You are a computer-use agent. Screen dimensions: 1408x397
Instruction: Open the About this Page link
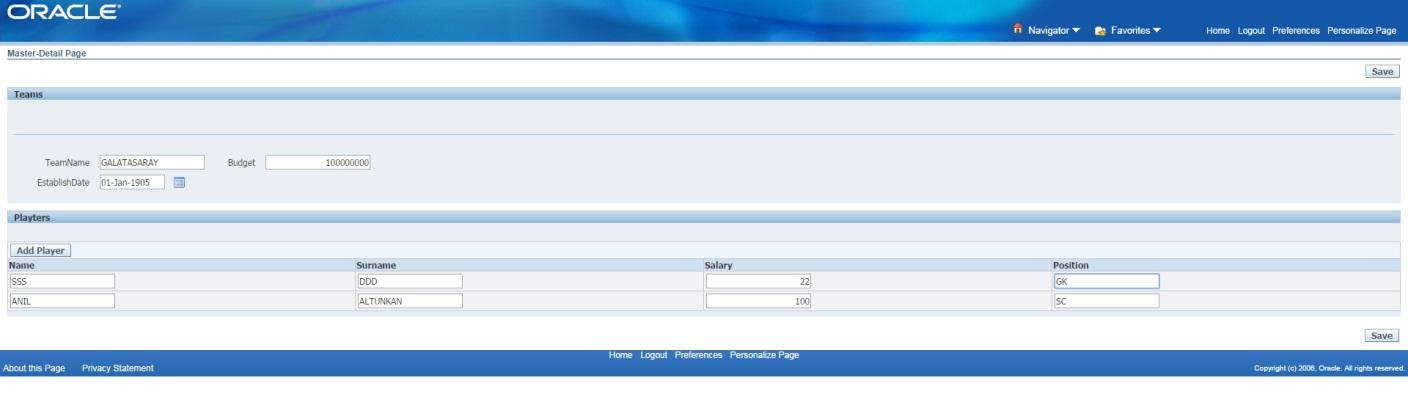[34, 369]
